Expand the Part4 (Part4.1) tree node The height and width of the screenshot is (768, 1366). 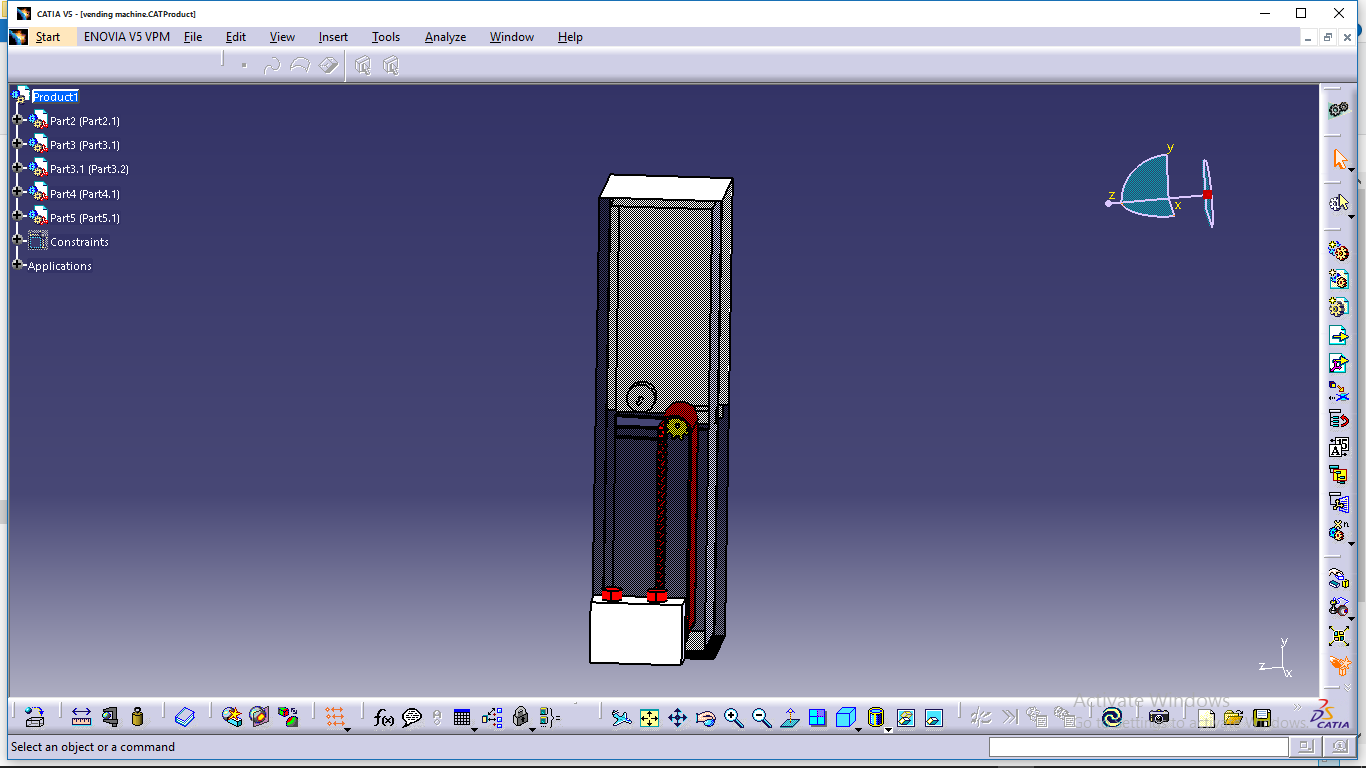17,192
